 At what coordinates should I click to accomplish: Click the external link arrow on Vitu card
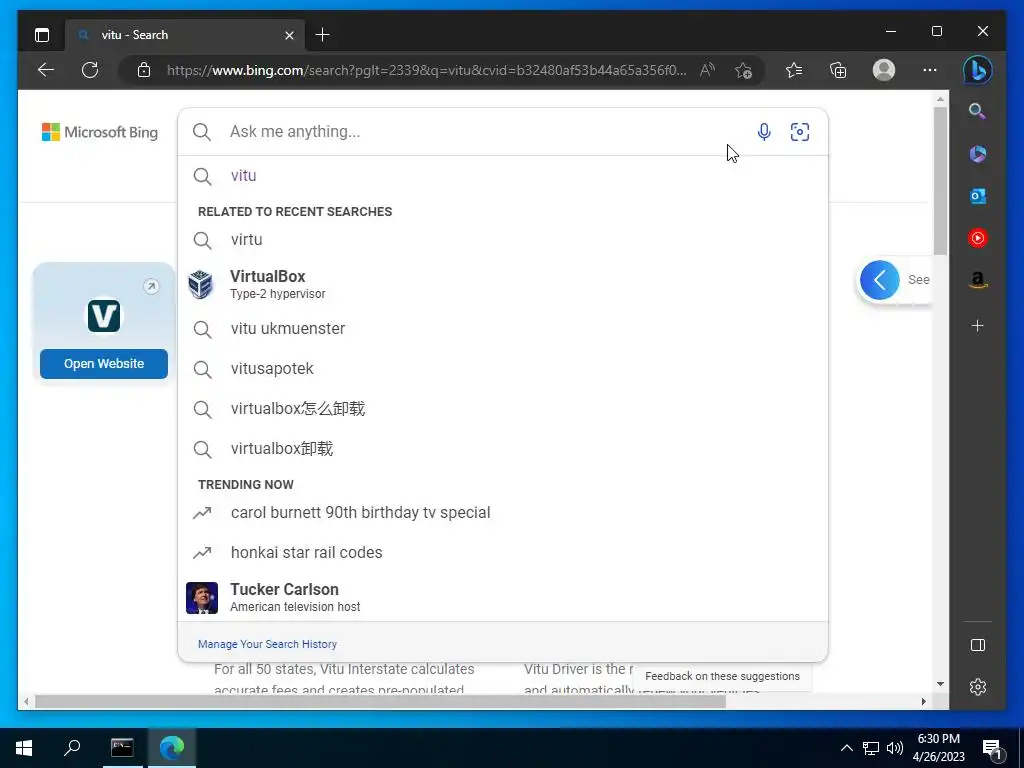(x=151, y=286)
